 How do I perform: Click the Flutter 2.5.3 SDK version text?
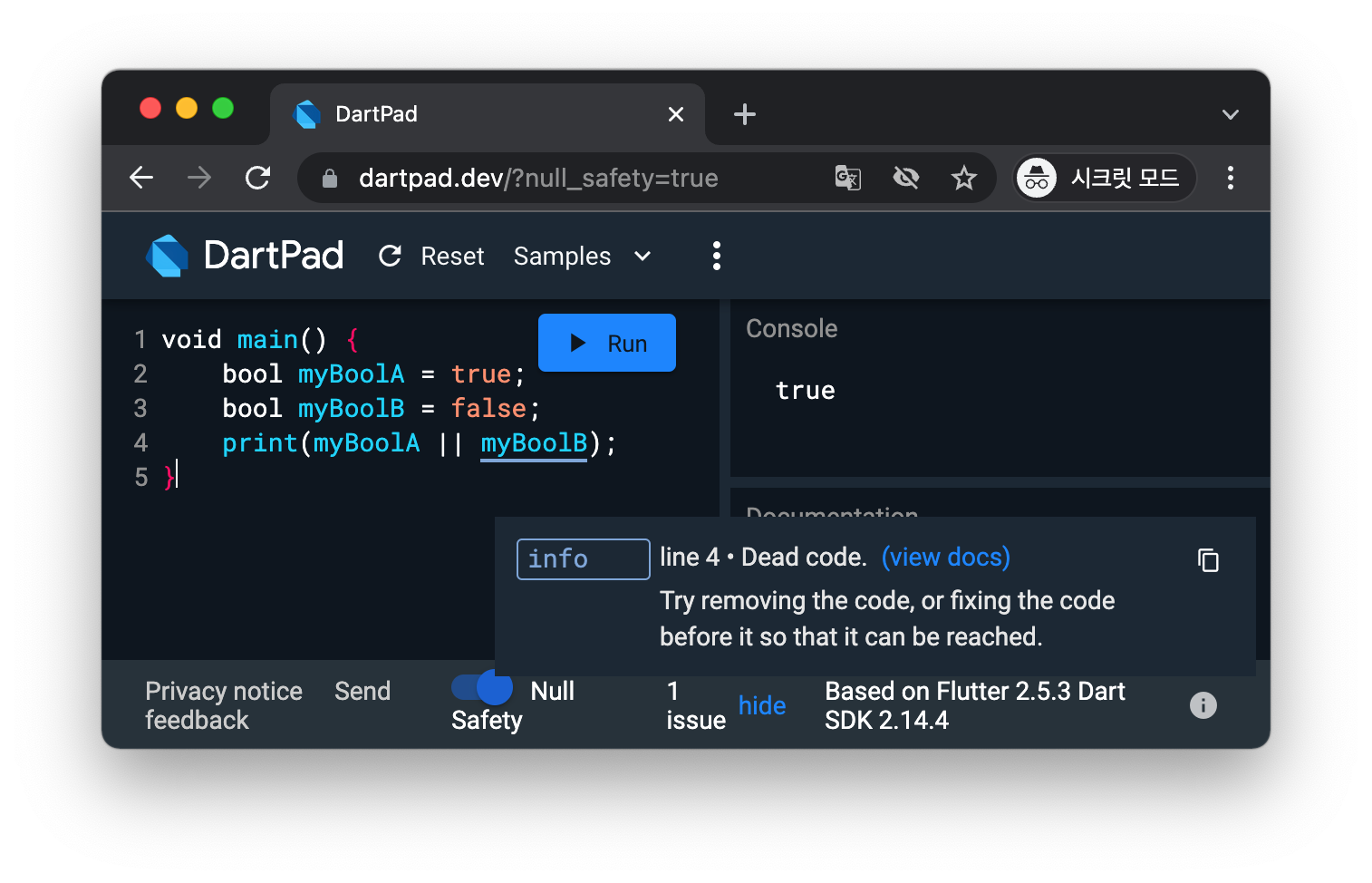975,705
